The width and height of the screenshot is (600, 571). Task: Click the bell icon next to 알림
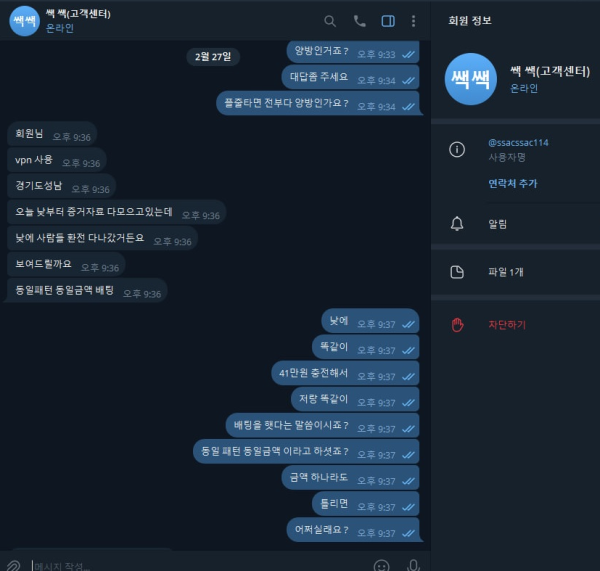click(457, 224)
